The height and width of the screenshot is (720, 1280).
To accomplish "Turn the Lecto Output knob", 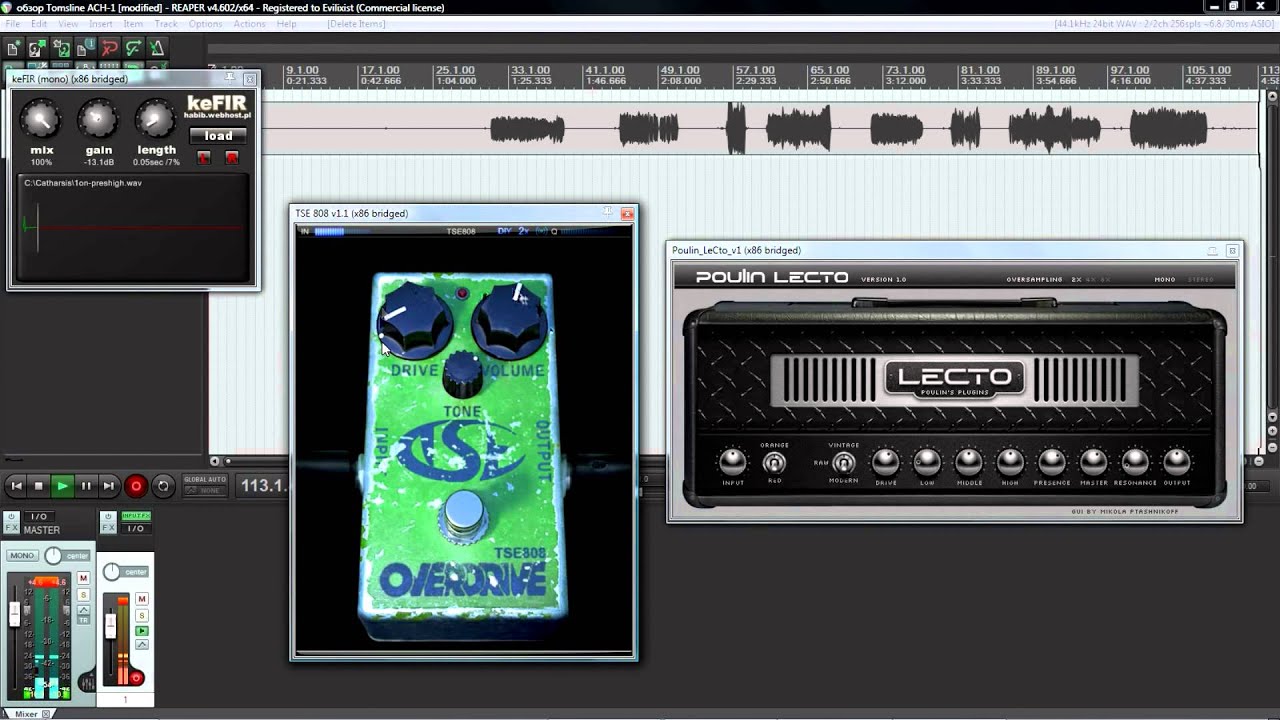I will pos(1177,461).
